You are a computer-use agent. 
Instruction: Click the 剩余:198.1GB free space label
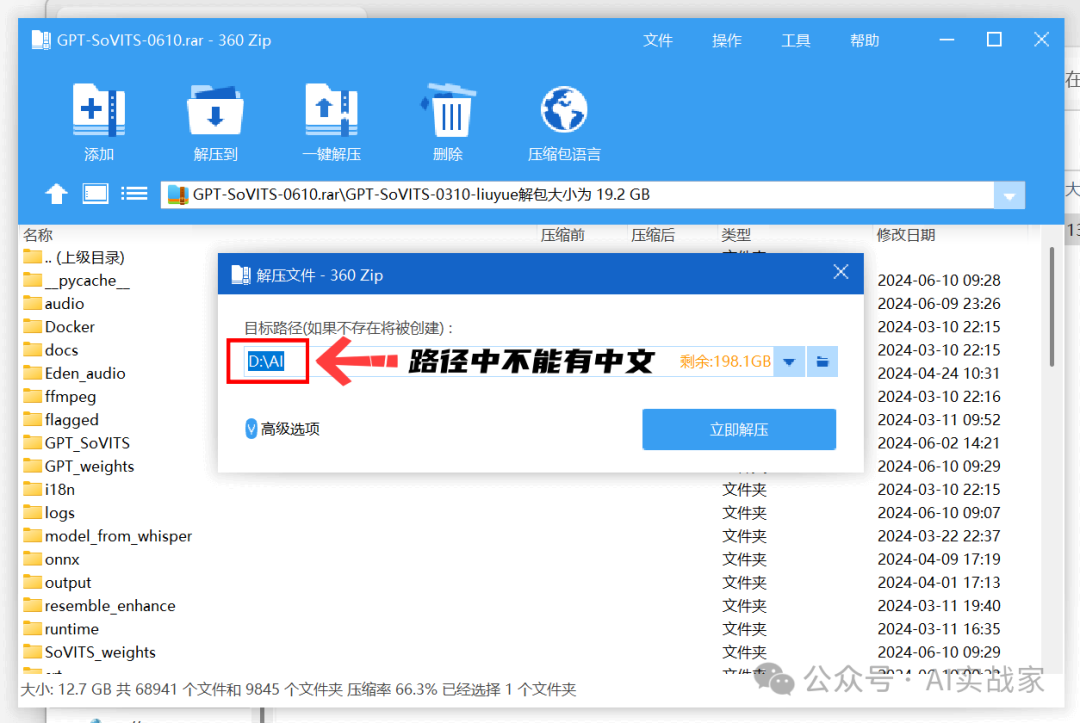(x=725, y=362)
